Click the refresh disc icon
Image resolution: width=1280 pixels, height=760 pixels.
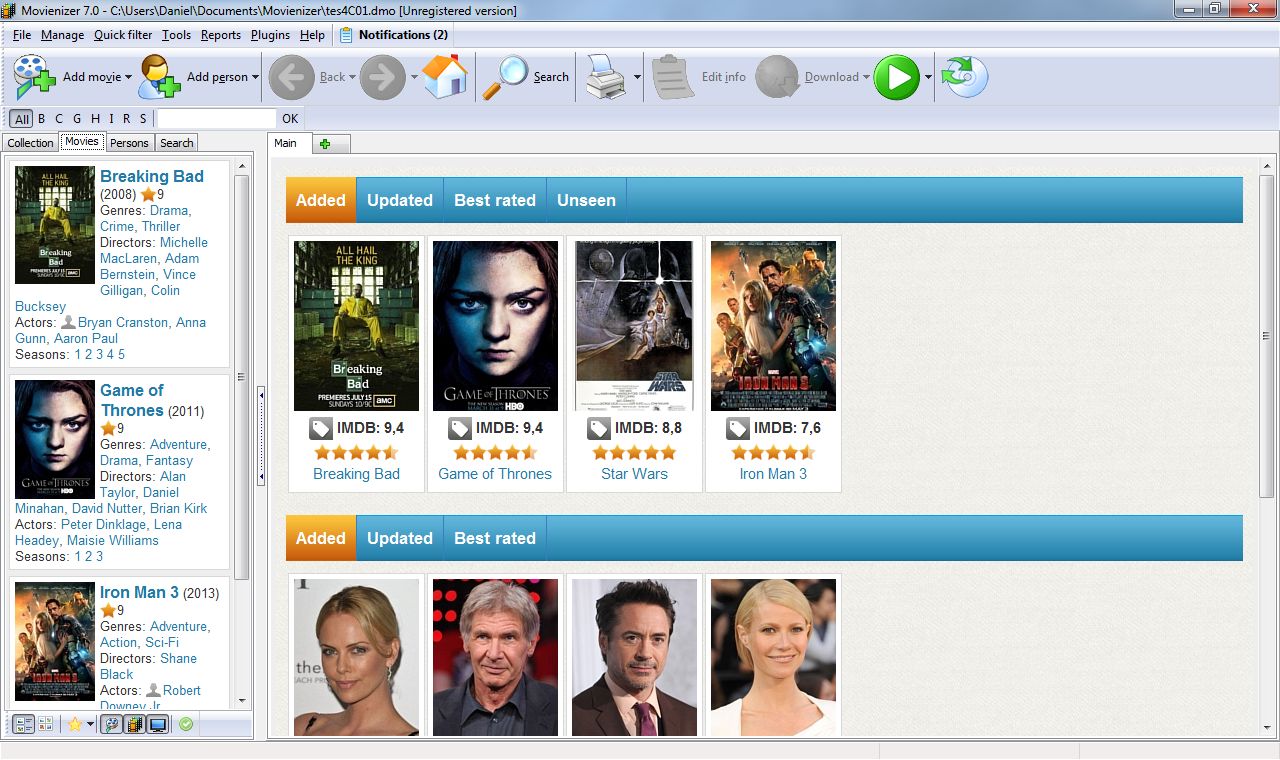(965, 77)
